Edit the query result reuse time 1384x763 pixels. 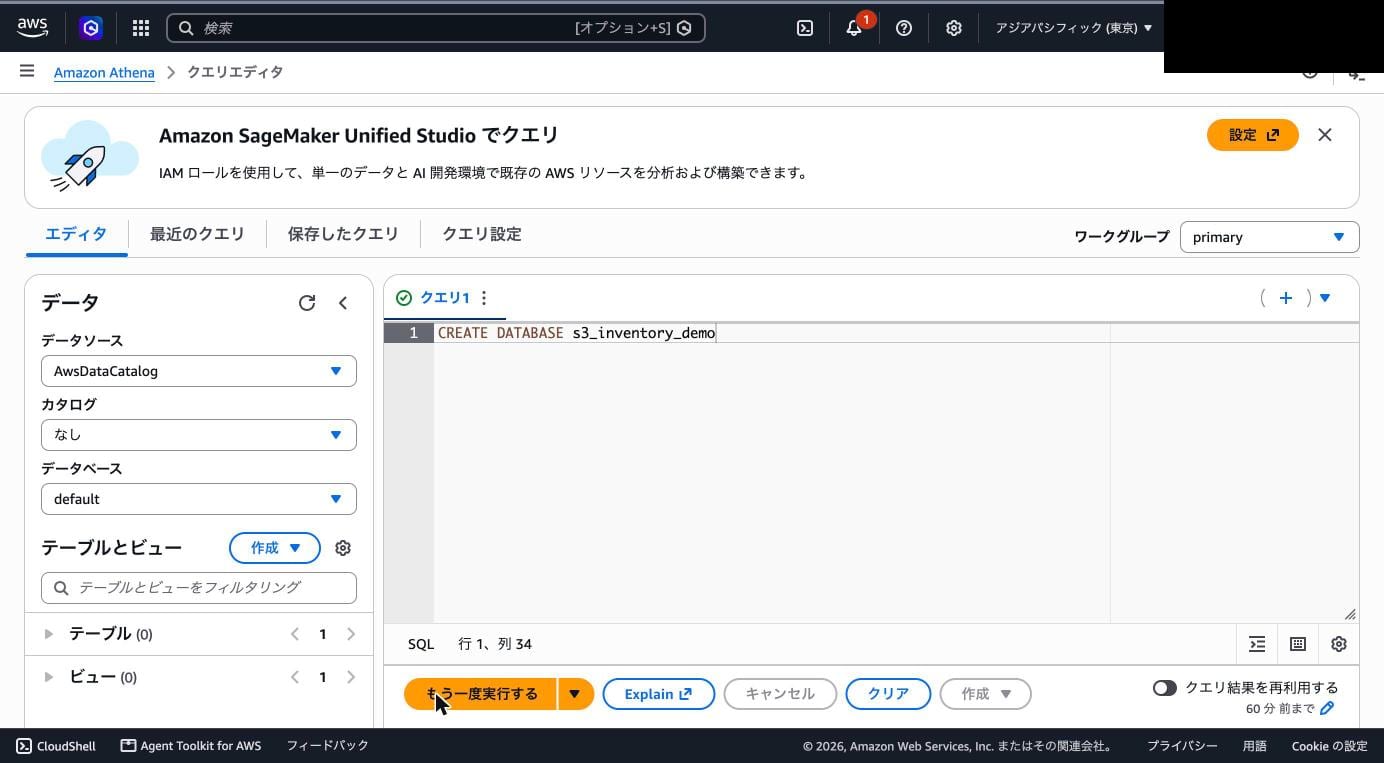[x=1327, y=708]
